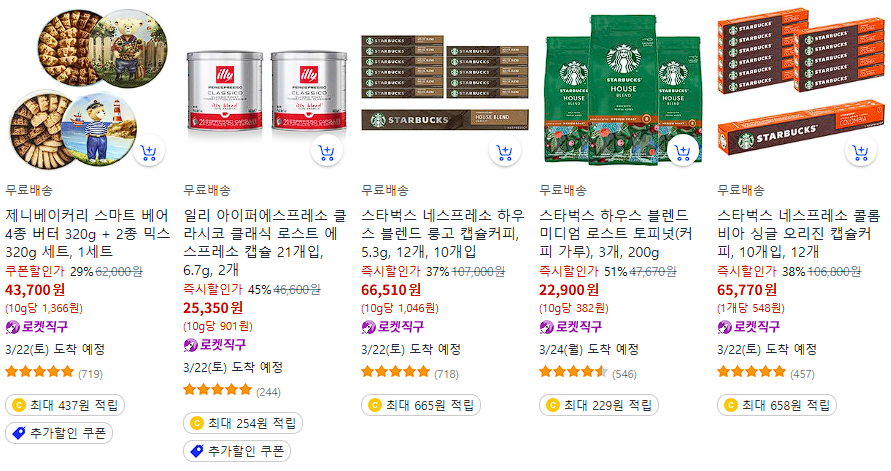
Task: Add Starbucks Colombia capsules to cart
Action: [860, 152]
